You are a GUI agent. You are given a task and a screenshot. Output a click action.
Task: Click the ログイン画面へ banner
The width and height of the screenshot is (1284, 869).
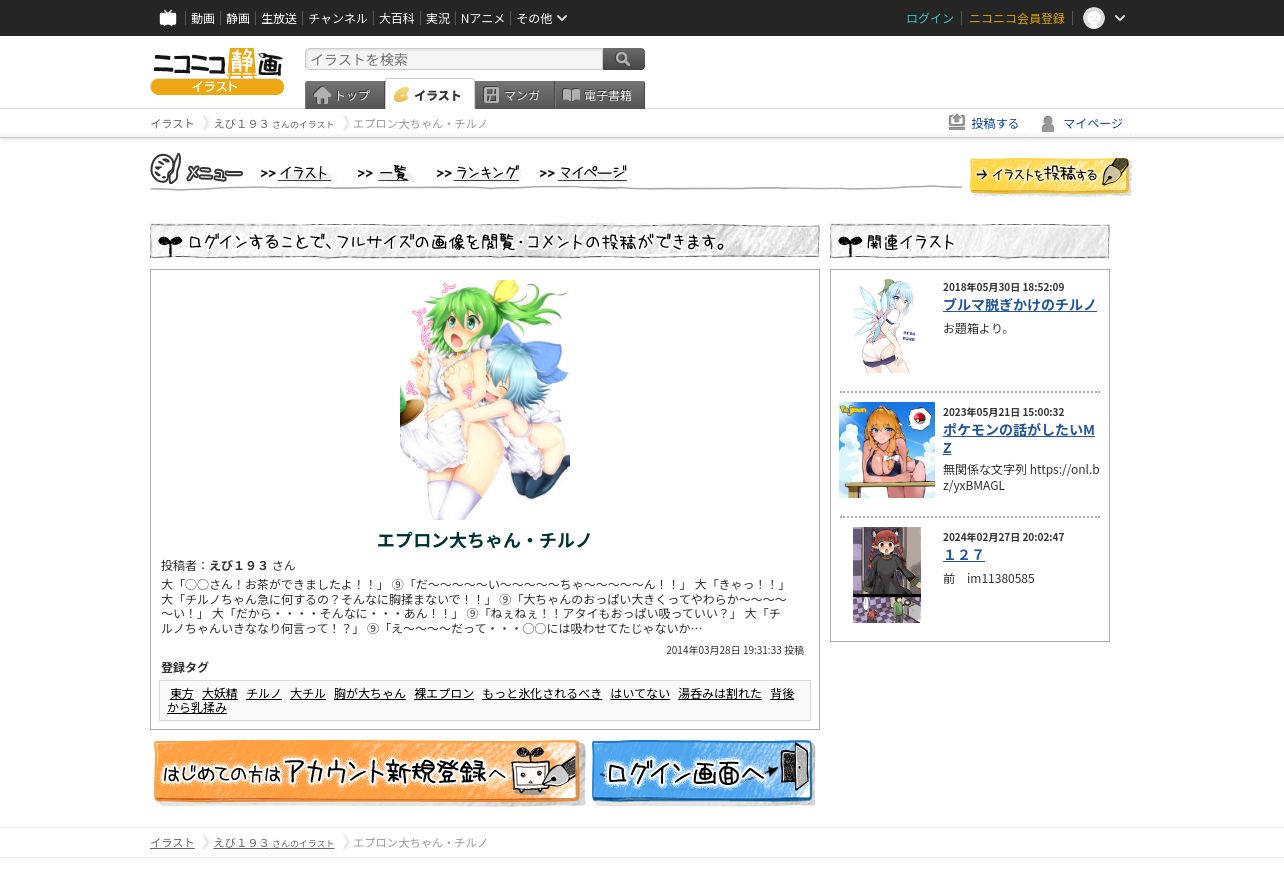point(703,772)
